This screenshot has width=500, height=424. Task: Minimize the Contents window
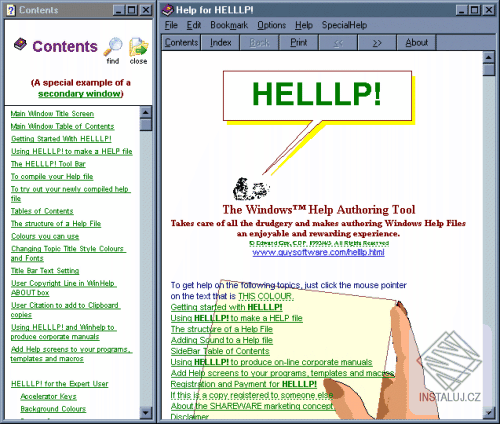click(119, 10)
